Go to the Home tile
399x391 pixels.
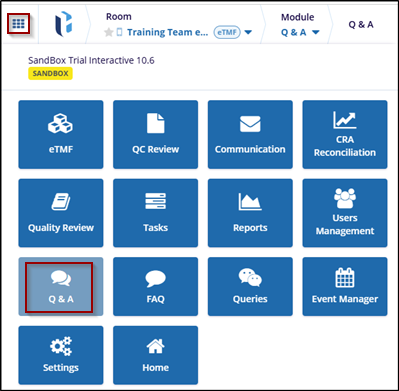155,355
